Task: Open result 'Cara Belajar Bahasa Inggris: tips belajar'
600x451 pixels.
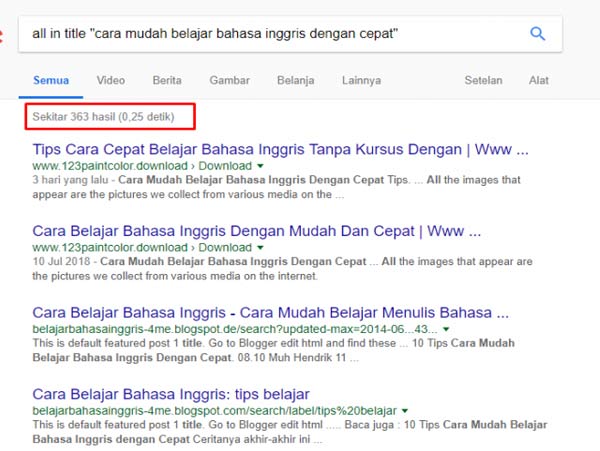Action: tap(171, 394)
